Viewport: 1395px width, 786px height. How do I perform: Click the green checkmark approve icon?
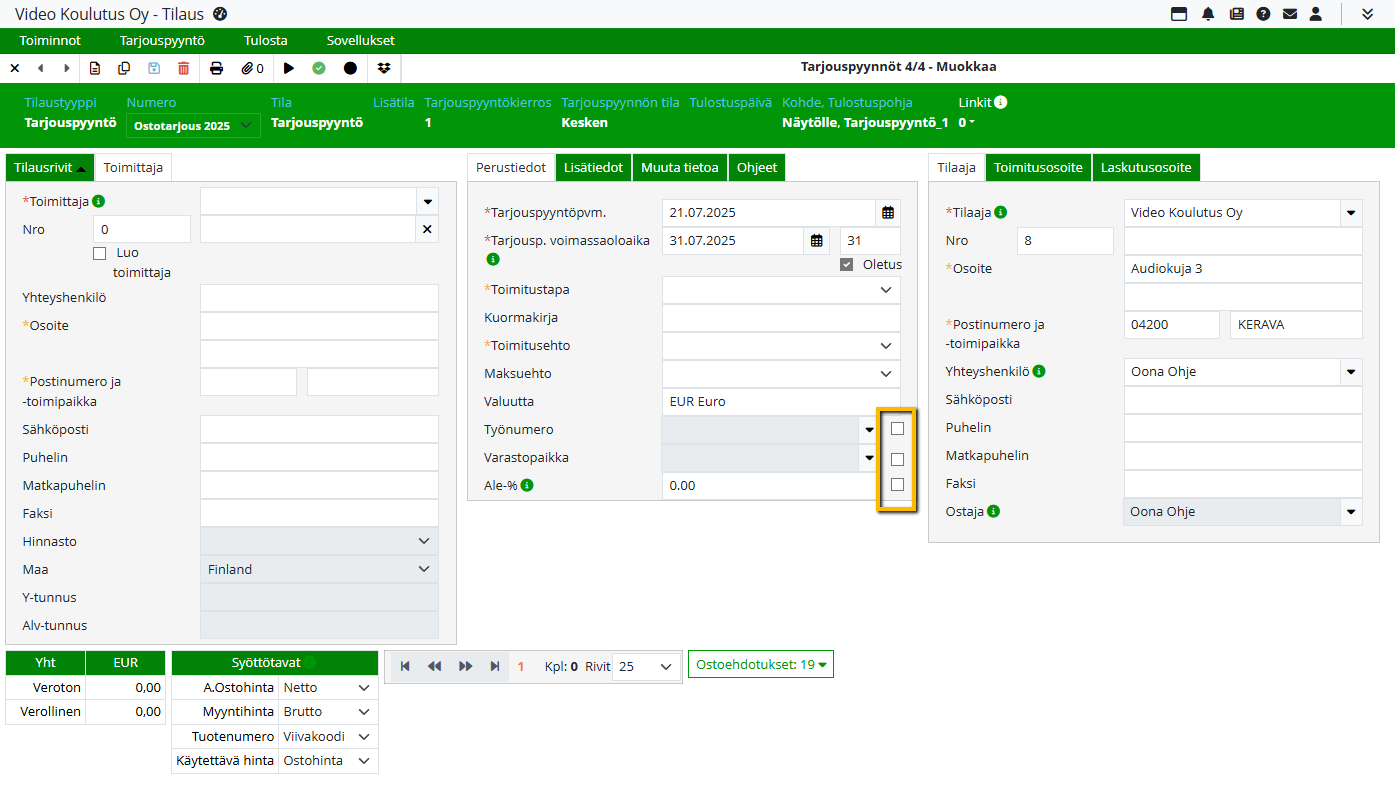pos(319,68)
